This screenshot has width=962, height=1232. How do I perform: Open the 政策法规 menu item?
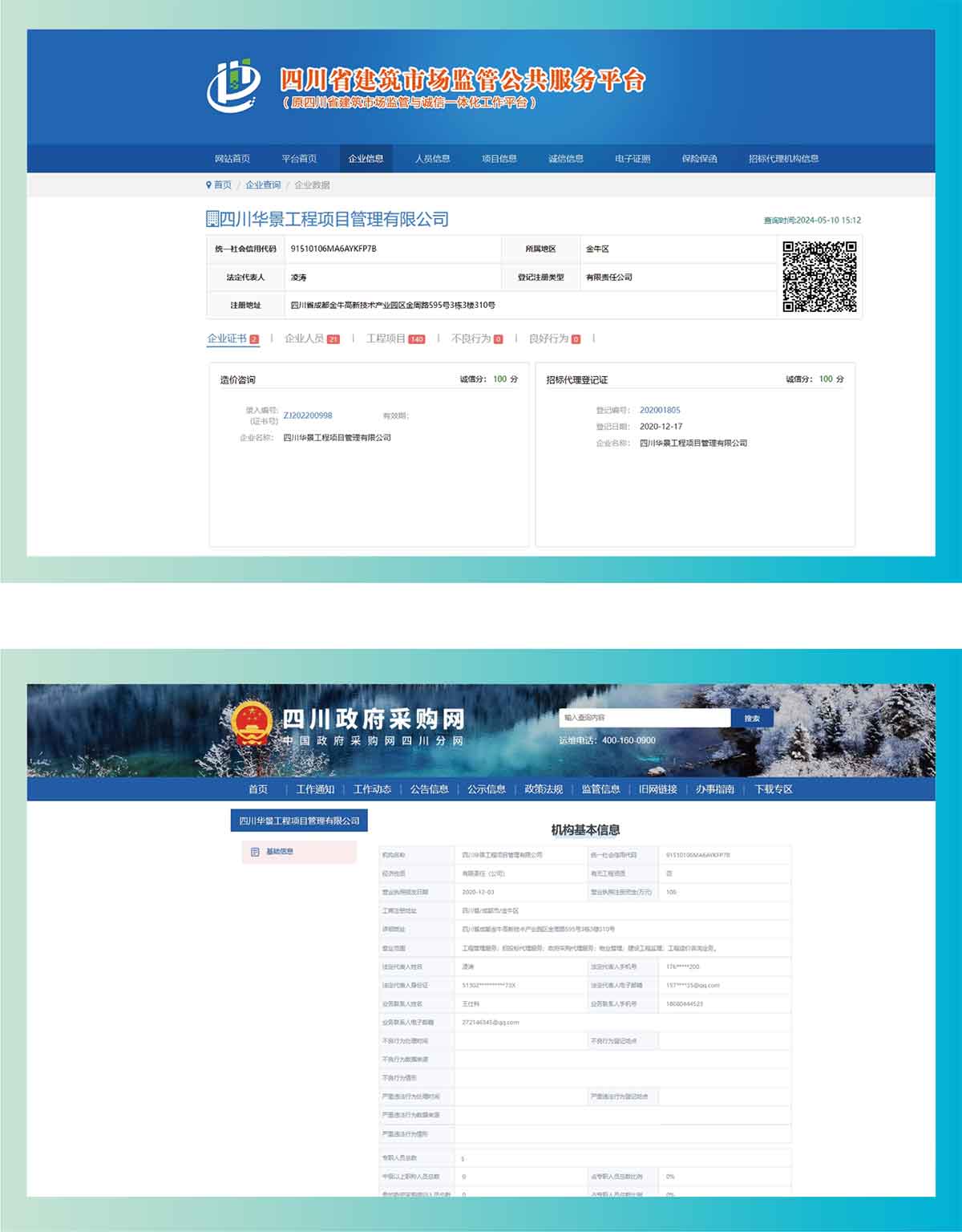pyautogui.click(x=544, y=789)
